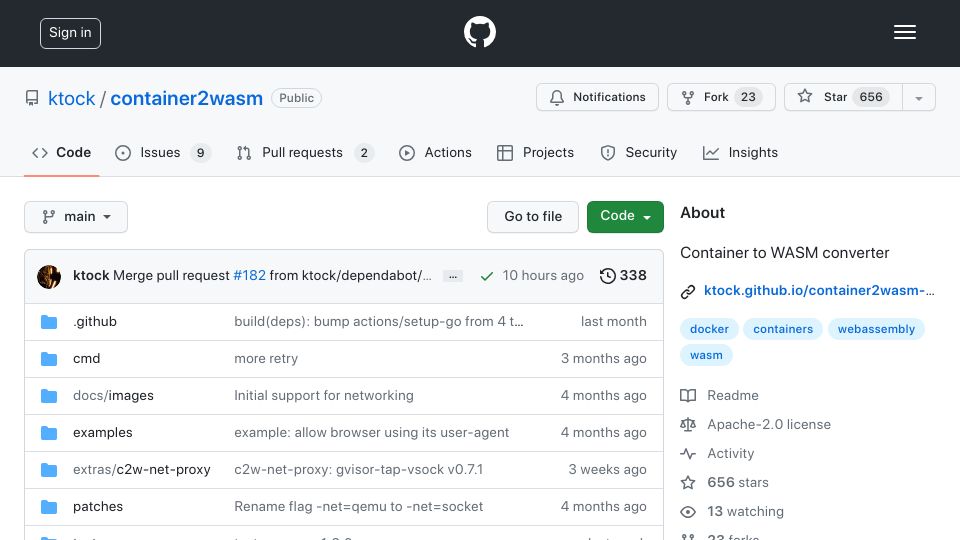Click the scales icon next to Apache-2.0 license
Image resolution: width=960 pixels, height=540 pixels.
pos(688,425)
